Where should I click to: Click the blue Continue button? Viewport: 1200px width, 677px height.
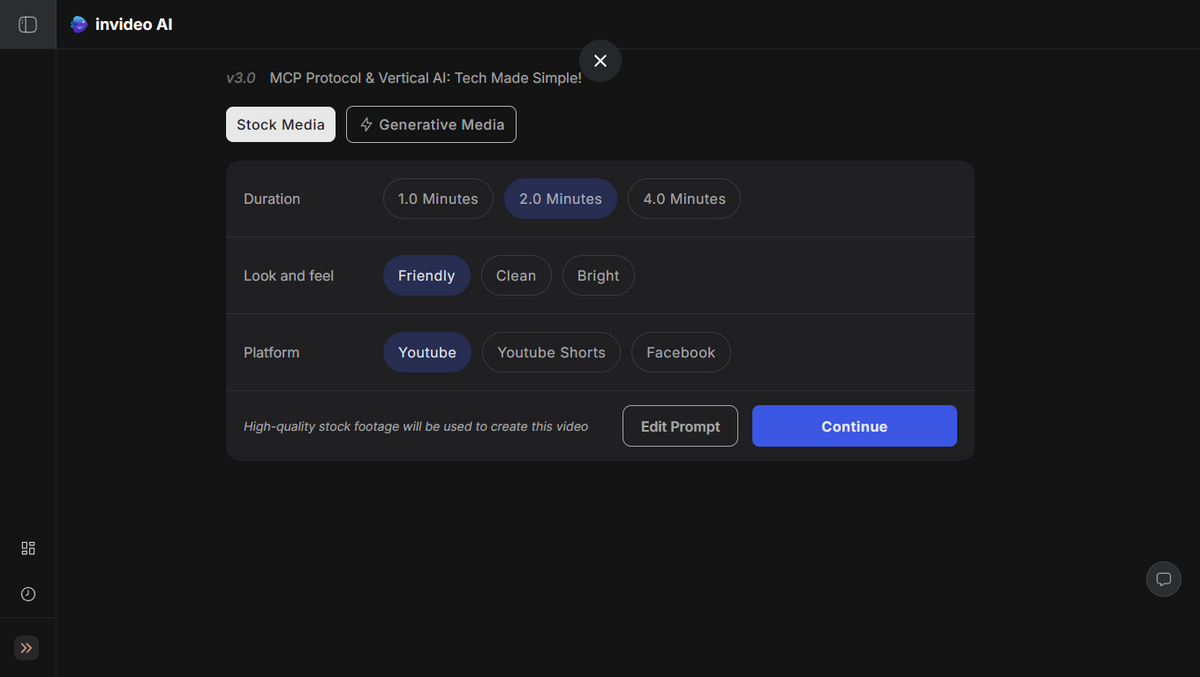pos(854,426)
